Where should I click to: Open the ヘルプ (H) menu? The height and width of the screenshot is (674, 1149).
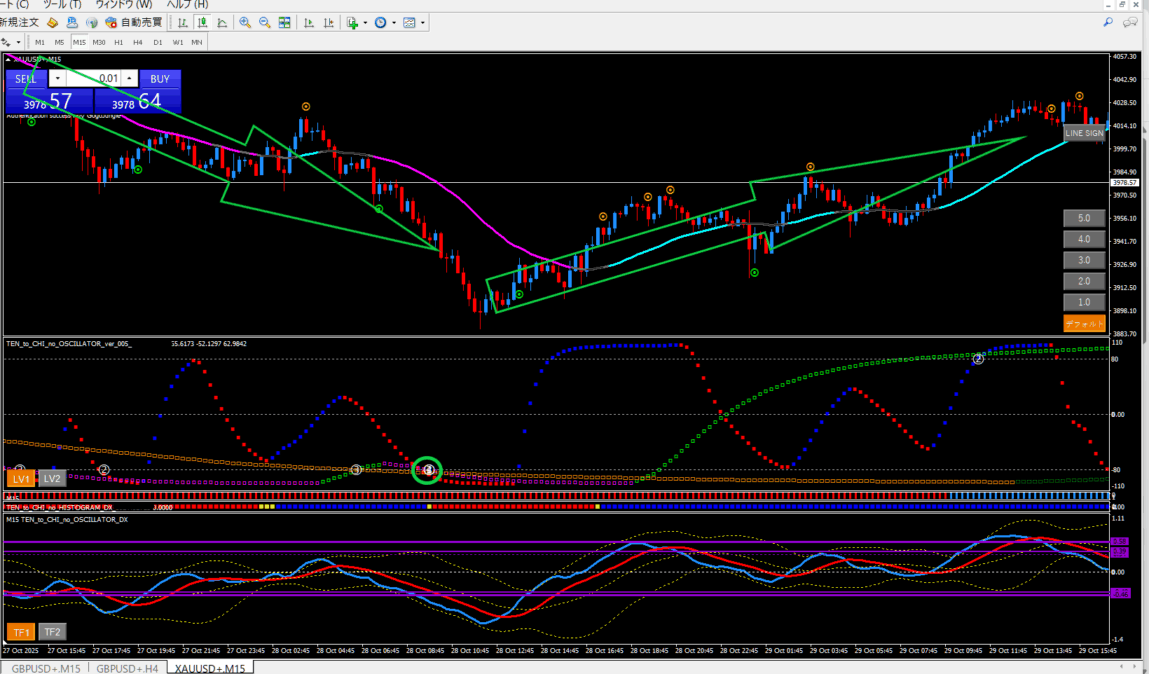coord(188,5)
